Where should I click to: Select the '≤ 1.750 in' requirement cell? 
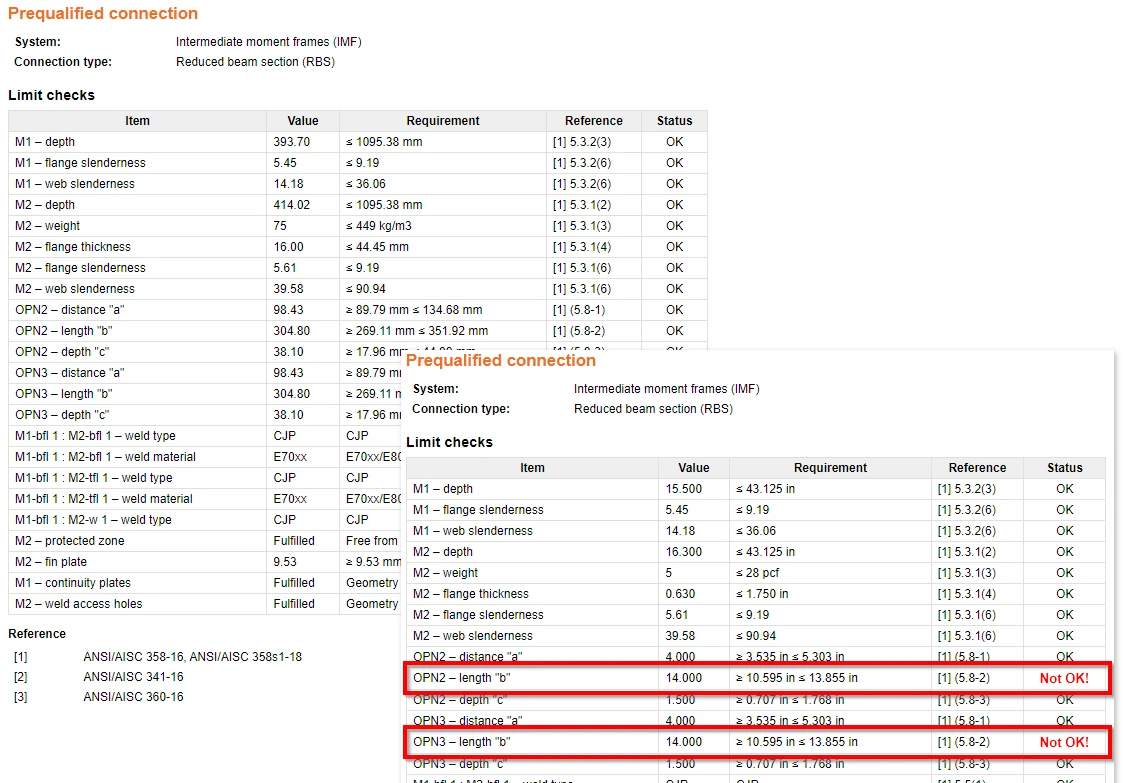coord(762,593)
